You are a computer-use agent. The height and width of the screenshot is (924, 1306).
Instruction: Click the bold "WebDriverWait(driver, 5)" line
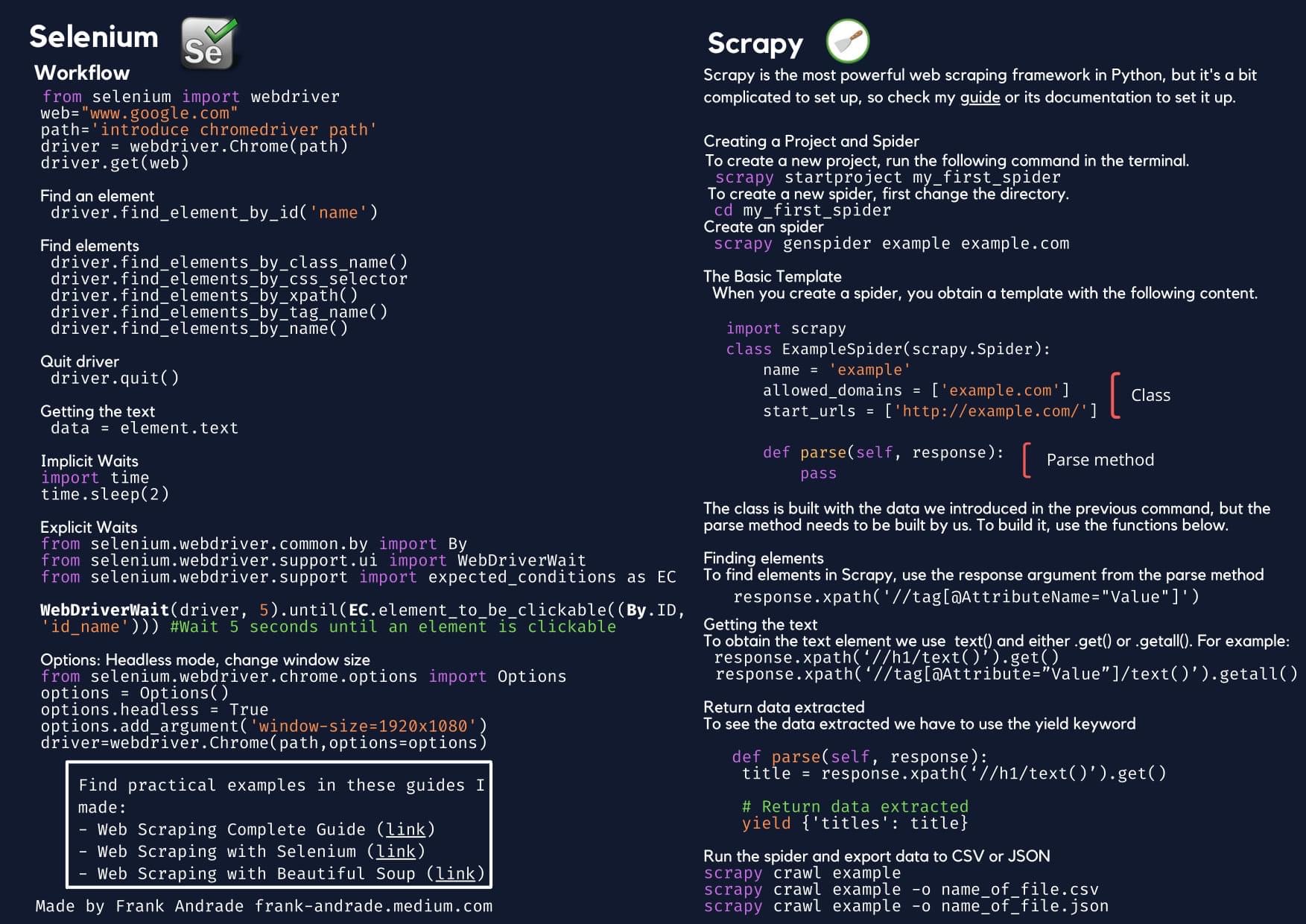click(363, 610)
